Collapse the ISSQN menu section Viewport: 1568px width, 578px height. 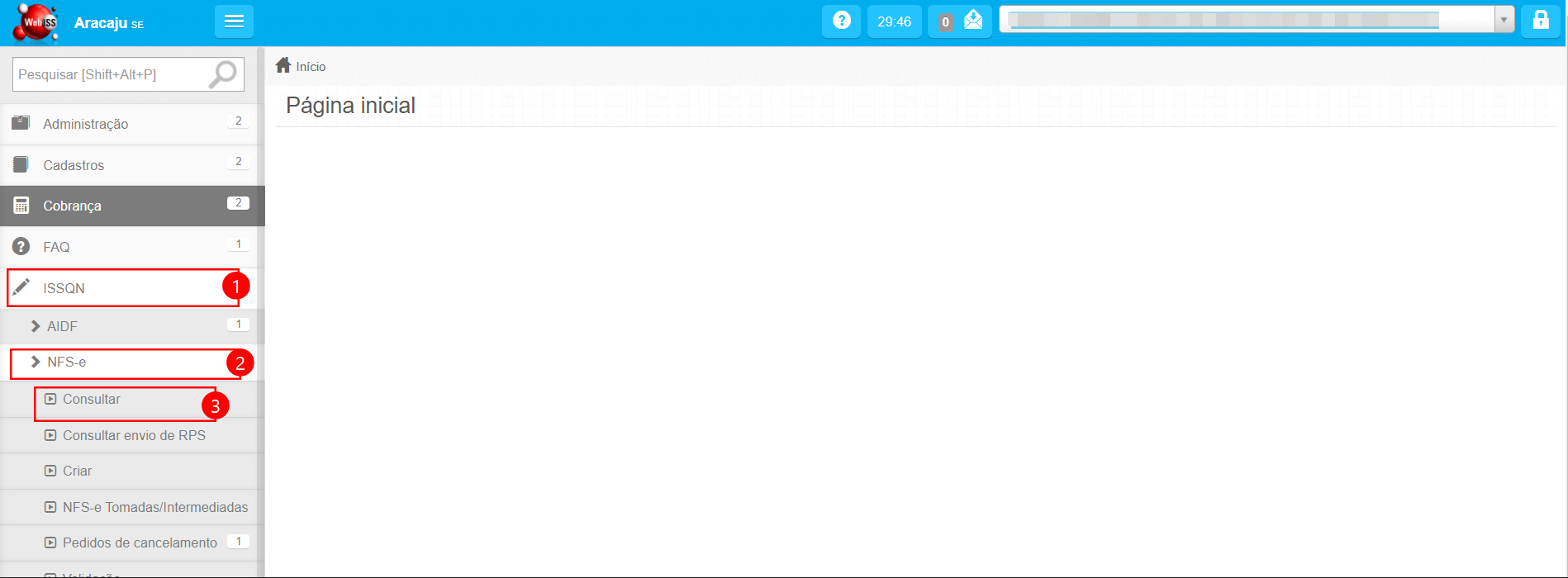tap(64, 288)
